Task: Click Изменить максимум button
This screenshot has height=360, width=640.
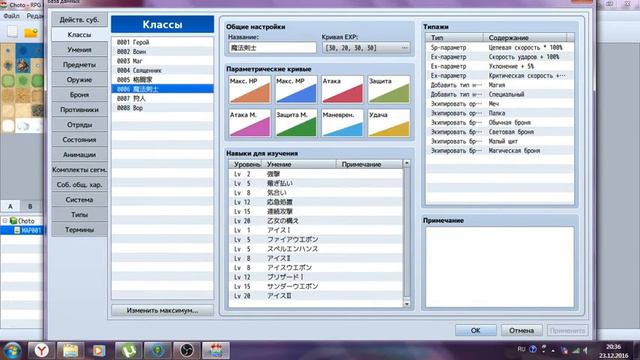Action: pos(162,311)
